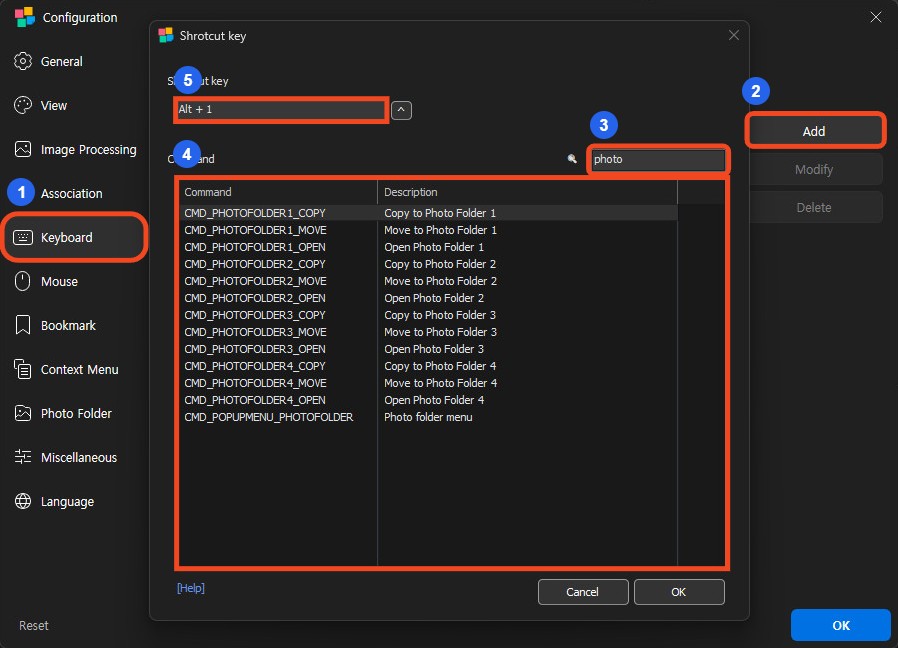
Task: Expand the shortcut key caret button
Action: [401, 109]
